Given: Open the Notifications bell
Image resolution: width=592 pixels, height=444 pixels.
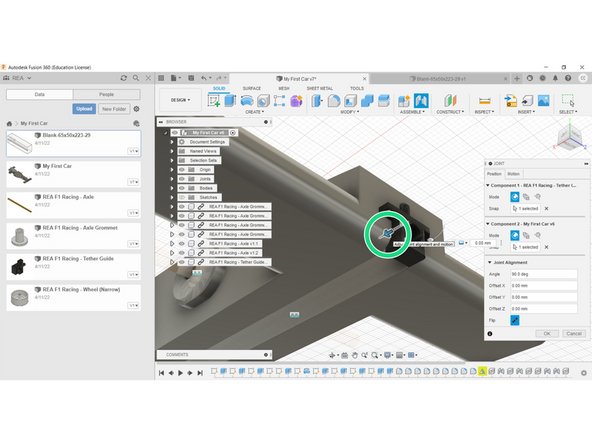Looking at the screenshot, I should click(555, 78).
